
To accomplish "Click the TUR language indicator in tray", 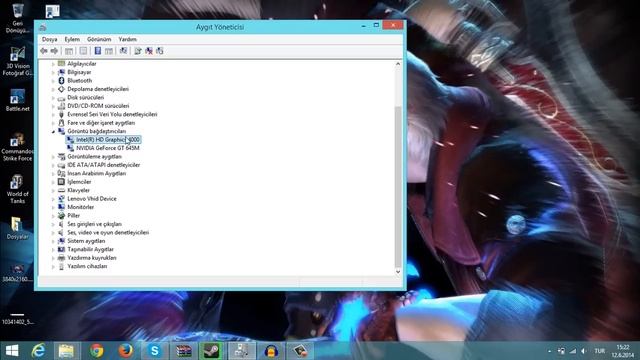I will (x=600, y=351).
